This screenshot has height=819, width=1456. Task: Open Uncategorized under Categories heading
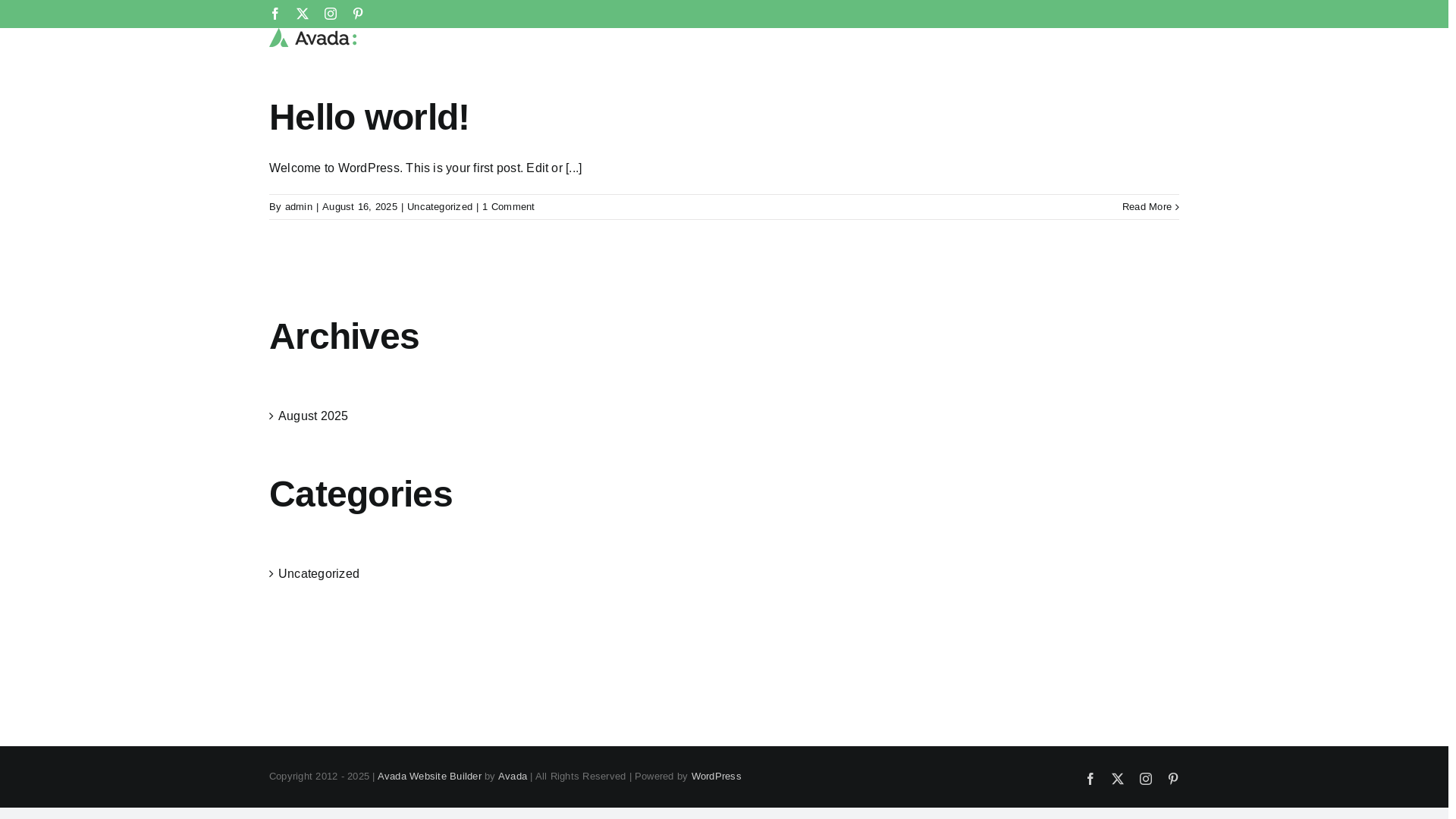(x=318, y=574)
